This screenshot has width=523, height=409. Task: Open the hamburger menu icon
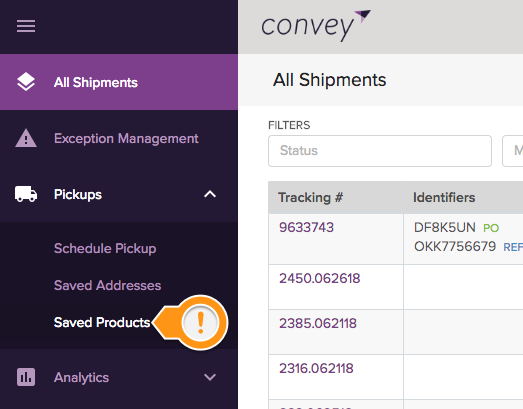pos(26,26)
